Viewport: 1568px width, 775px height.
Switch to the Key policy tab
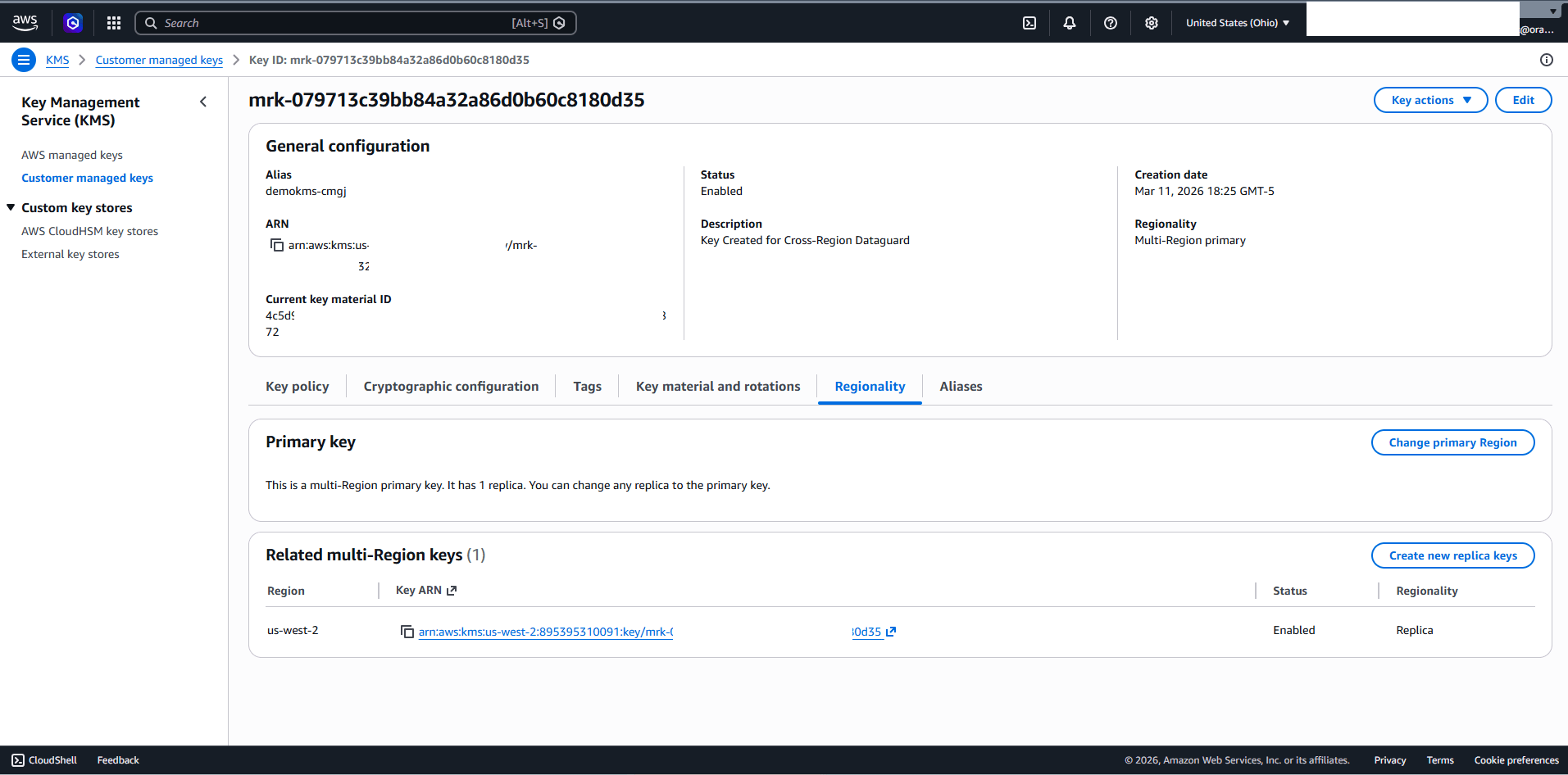(297, 386)
